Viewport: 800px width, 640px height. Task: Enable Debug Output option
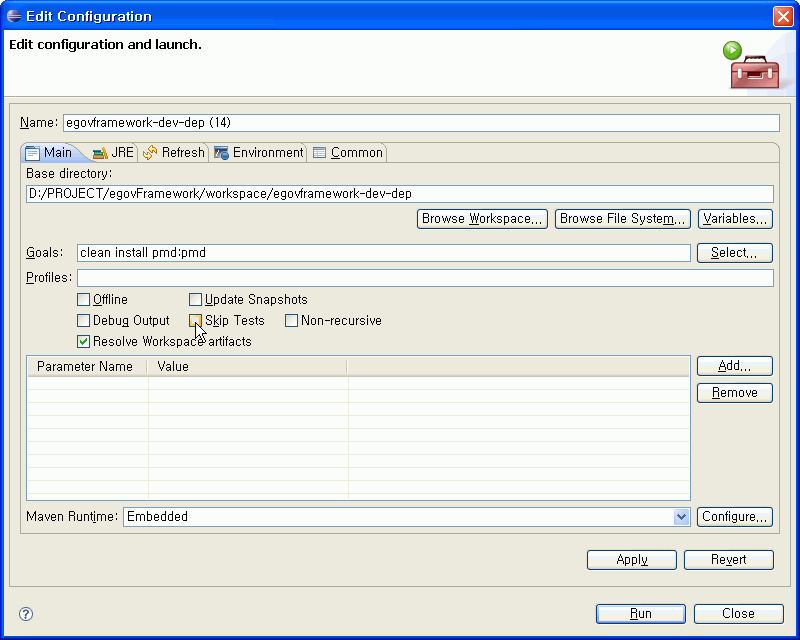[84, 321]
